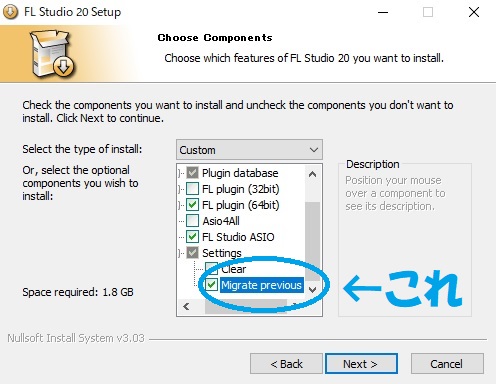Uncheck the FL plugin (64bit) checkbox
Viewport: 496px width, 384px height.
pyautogui.click(x=192, y=205)
